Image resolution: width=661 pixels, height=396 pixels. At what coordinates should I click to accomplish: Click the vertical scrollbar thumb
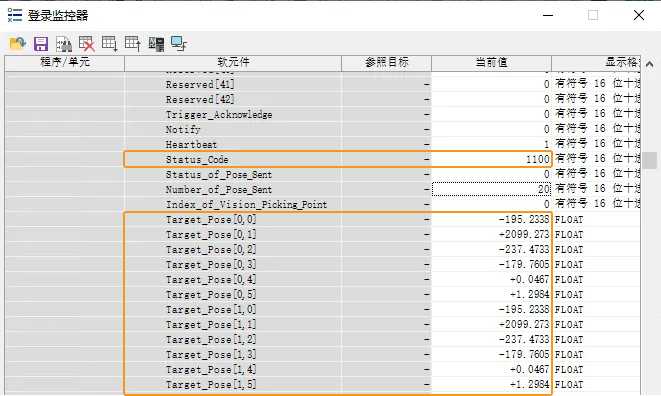[x=650, y=160]
